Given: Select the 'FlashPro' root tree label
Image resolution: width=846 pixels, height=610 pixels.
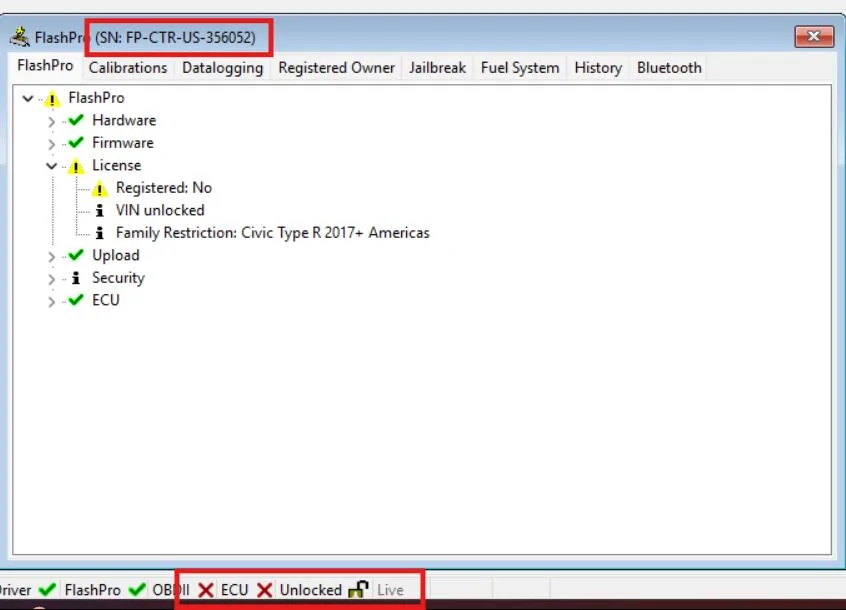Looking at the screenshot, I should (x=97, y=98).
